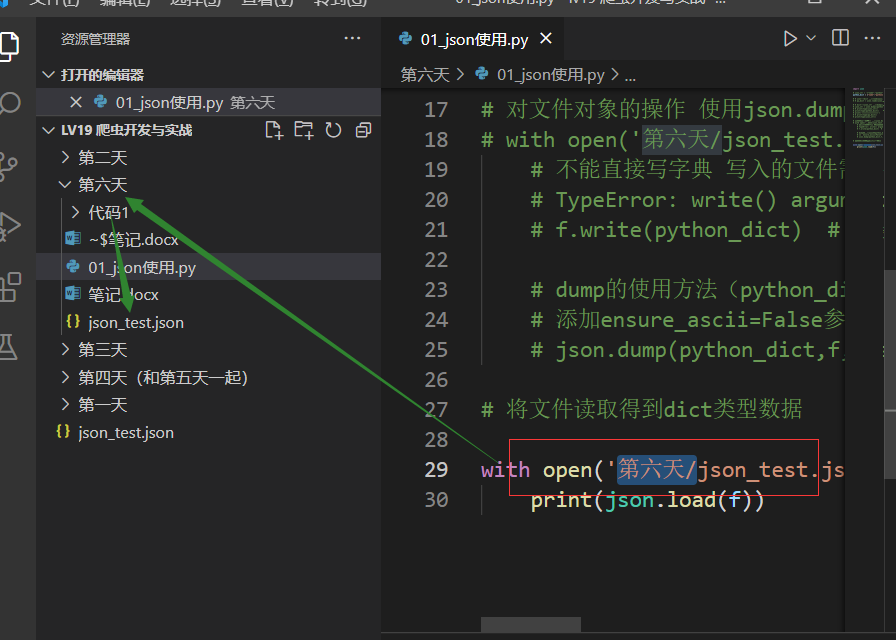The width and height of the screenshot is (896, 640).
Task: Open Explorer panel more actions menu
Action: pyautogui.click(x=352, y=38)
